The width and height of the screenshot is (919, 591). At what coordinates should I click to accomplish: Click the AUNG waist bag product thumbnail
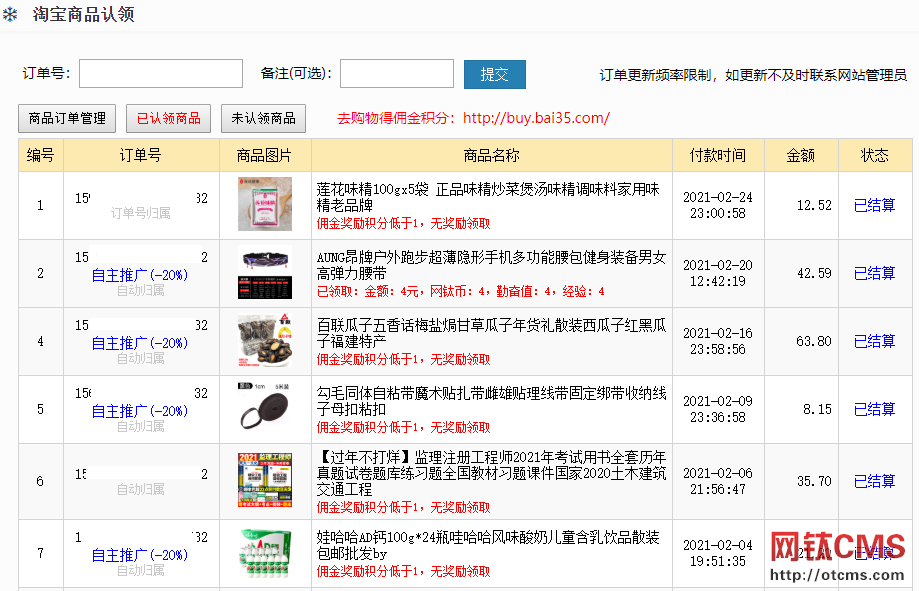pos(265,274)
